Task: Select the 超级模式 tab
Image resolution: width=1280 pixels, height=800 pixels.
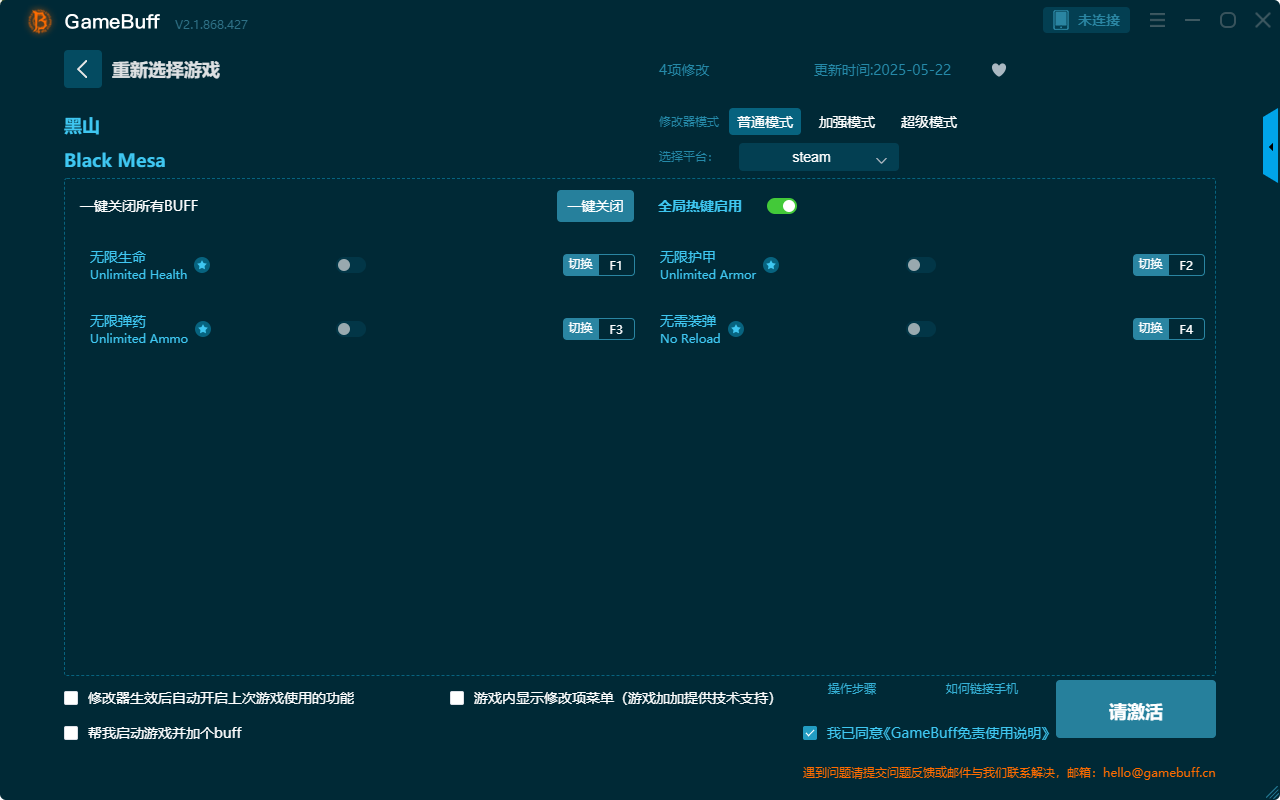Action: tap(928, 122)
